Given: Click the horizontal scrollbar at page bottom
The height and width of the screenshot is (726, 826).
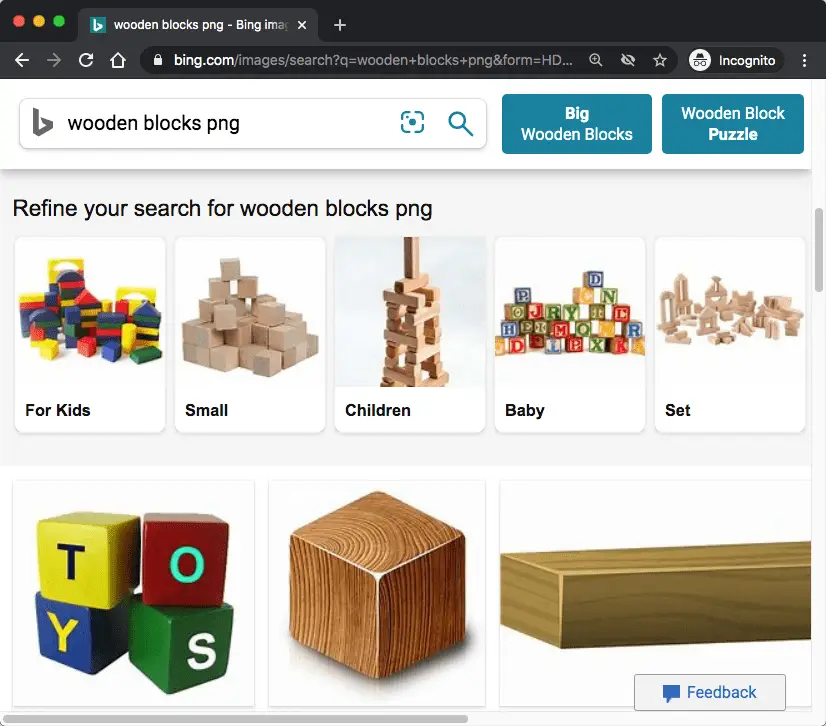Looking at the screenshot, I should [x=235, y=719].
